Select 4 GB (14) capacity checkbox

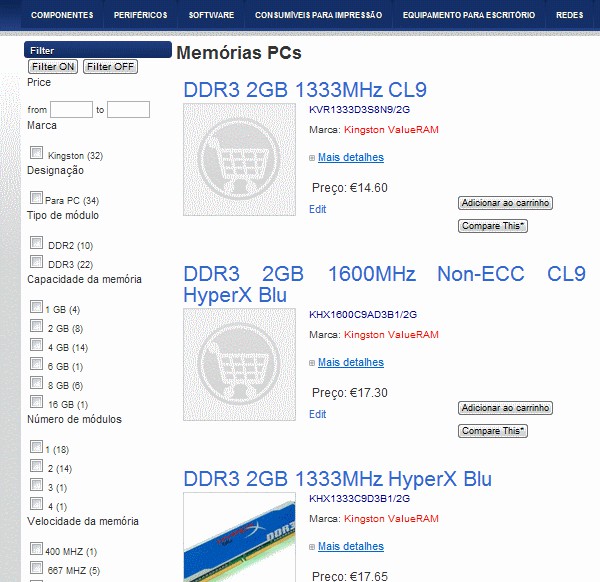coord(36,344)
